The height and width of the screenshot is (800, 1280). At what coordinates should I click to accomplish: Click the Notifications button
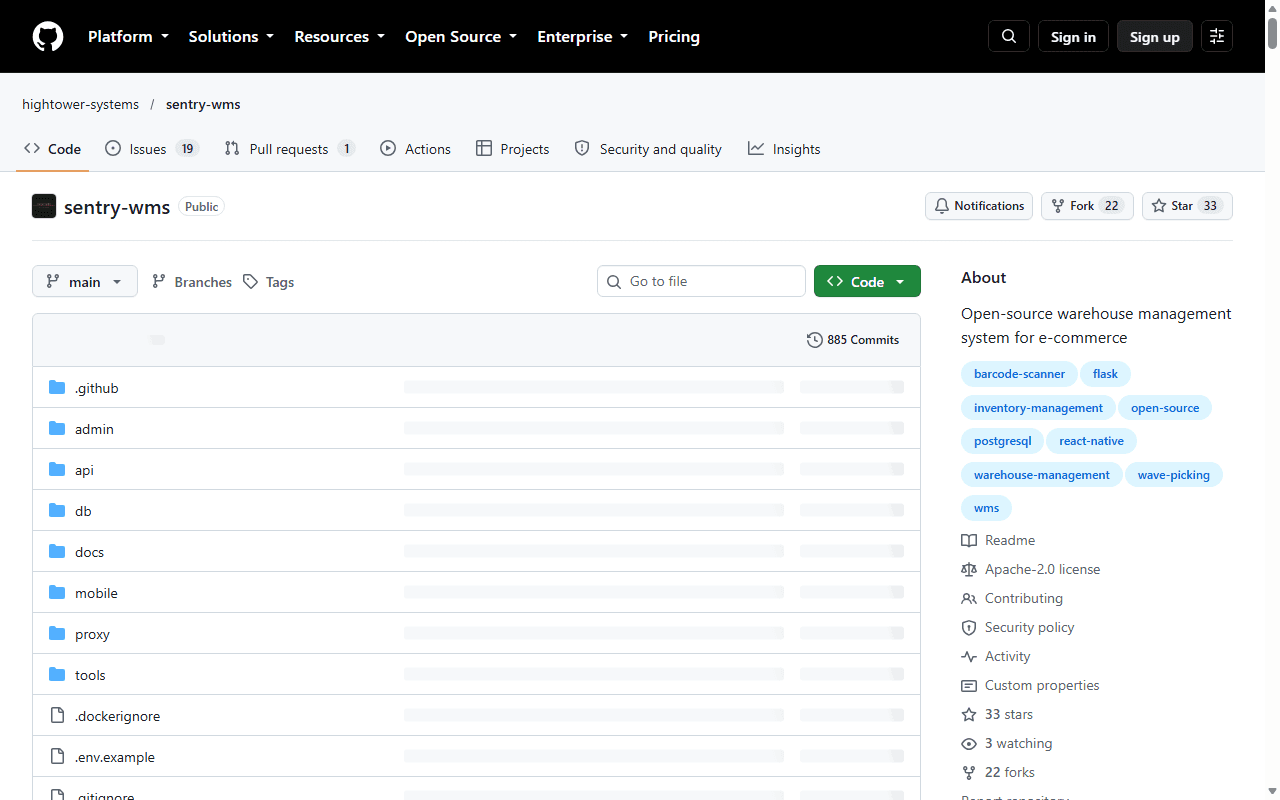point(979,206)
